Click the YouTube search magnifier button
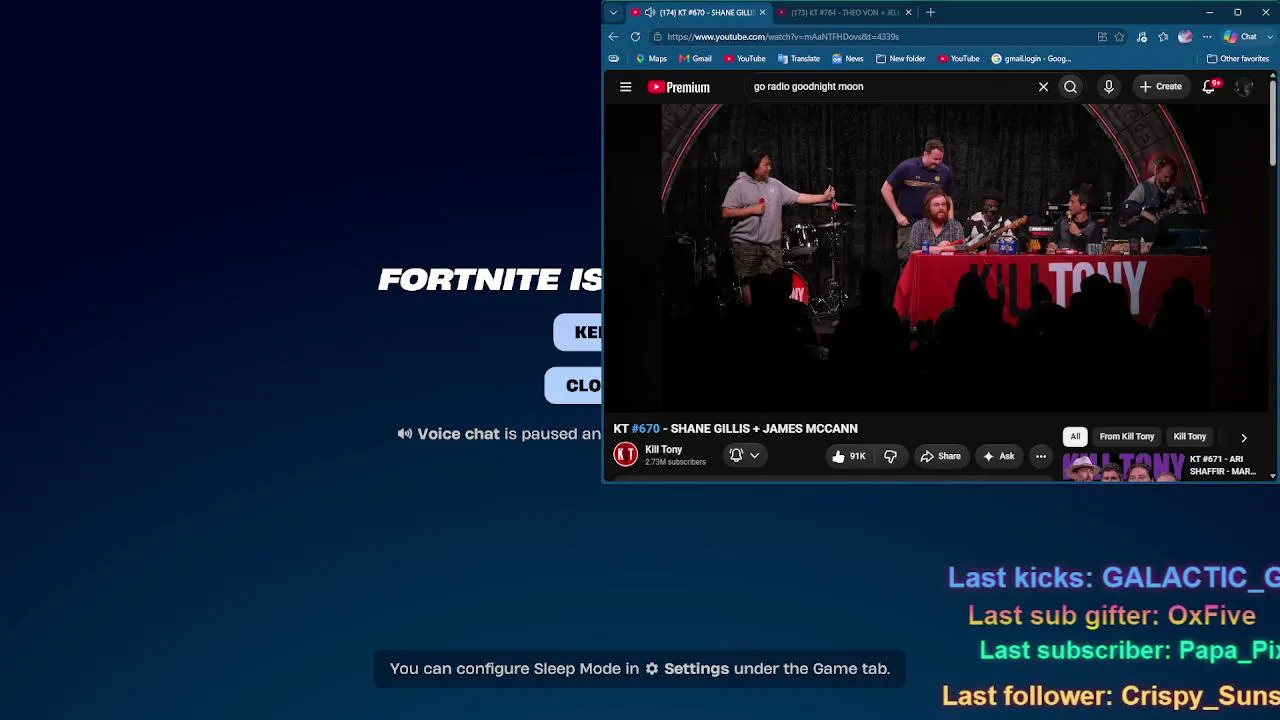Viewport: 1280px width, 720px height. click(x=1070, y=87)
